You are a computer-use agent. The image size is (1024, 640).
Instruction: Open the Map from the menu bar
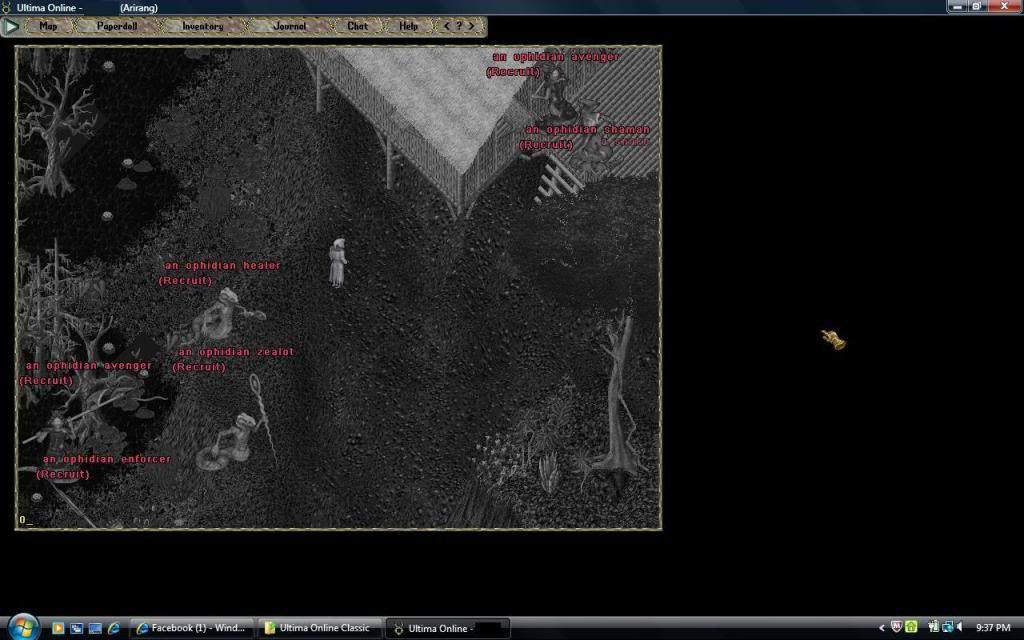(x=48, y=27)
